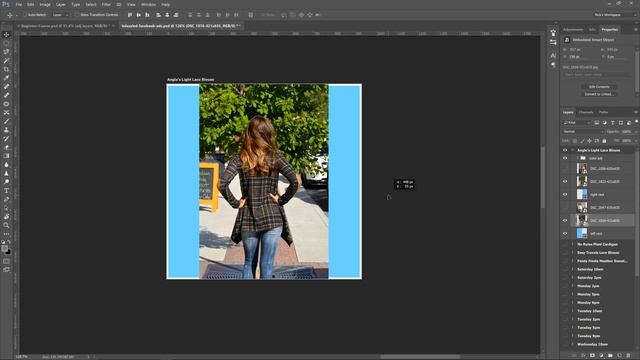This screenshot has width=640, height=360.
Task: Click the create new layer button
Action: 620,356
